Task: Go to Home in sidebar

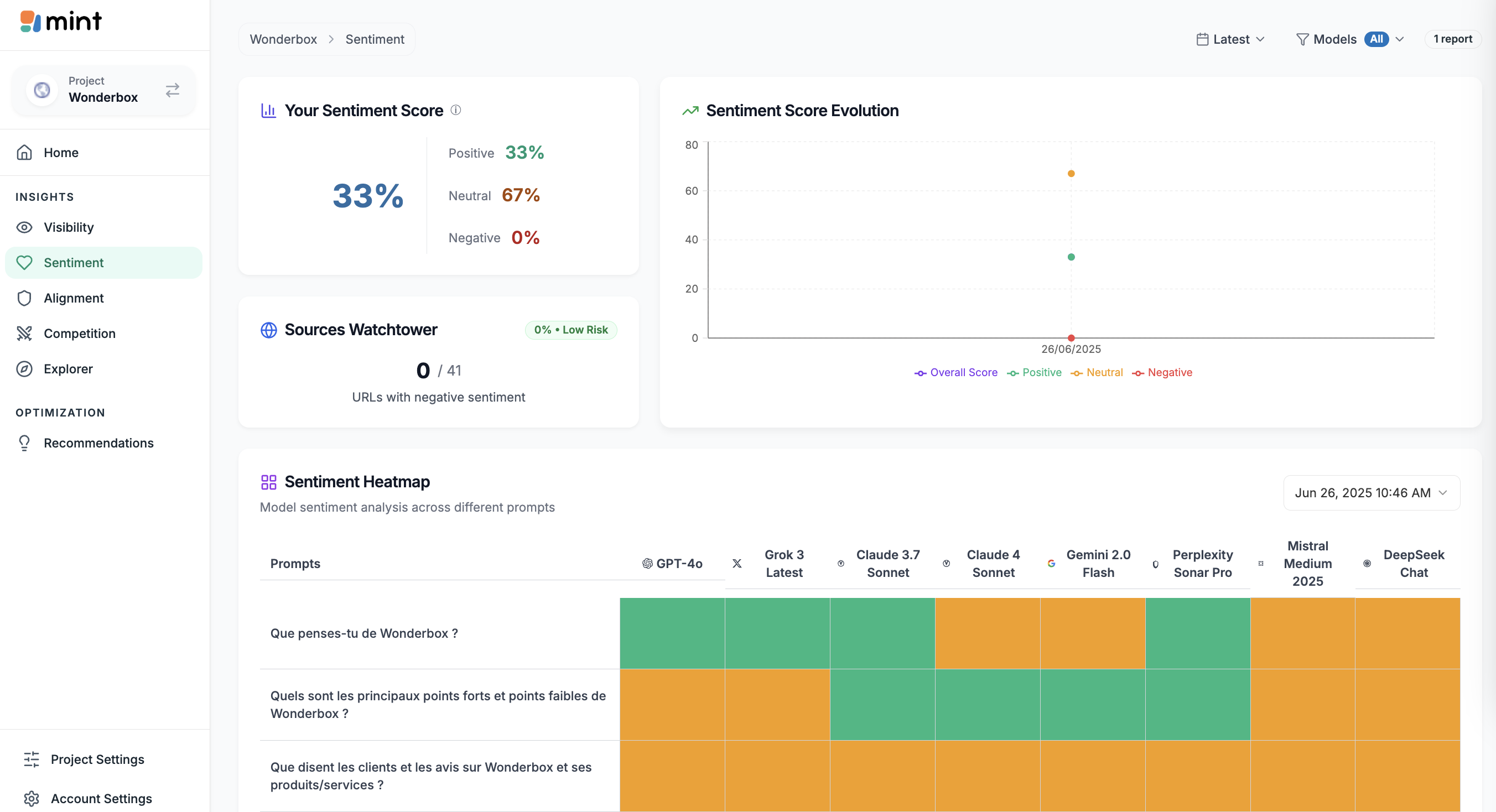Action: point(105,153)
